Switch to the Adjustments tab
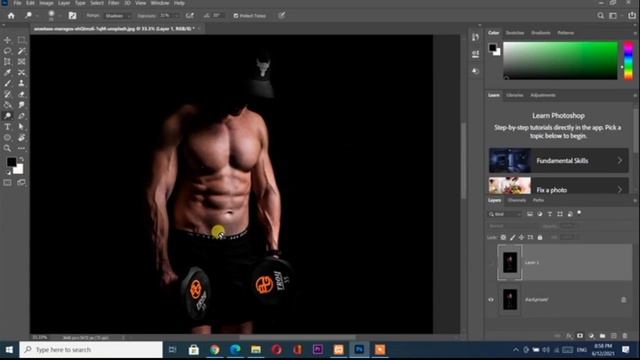Screen dimensions: 640x360 pyautogui.click(x=542, y=95)
